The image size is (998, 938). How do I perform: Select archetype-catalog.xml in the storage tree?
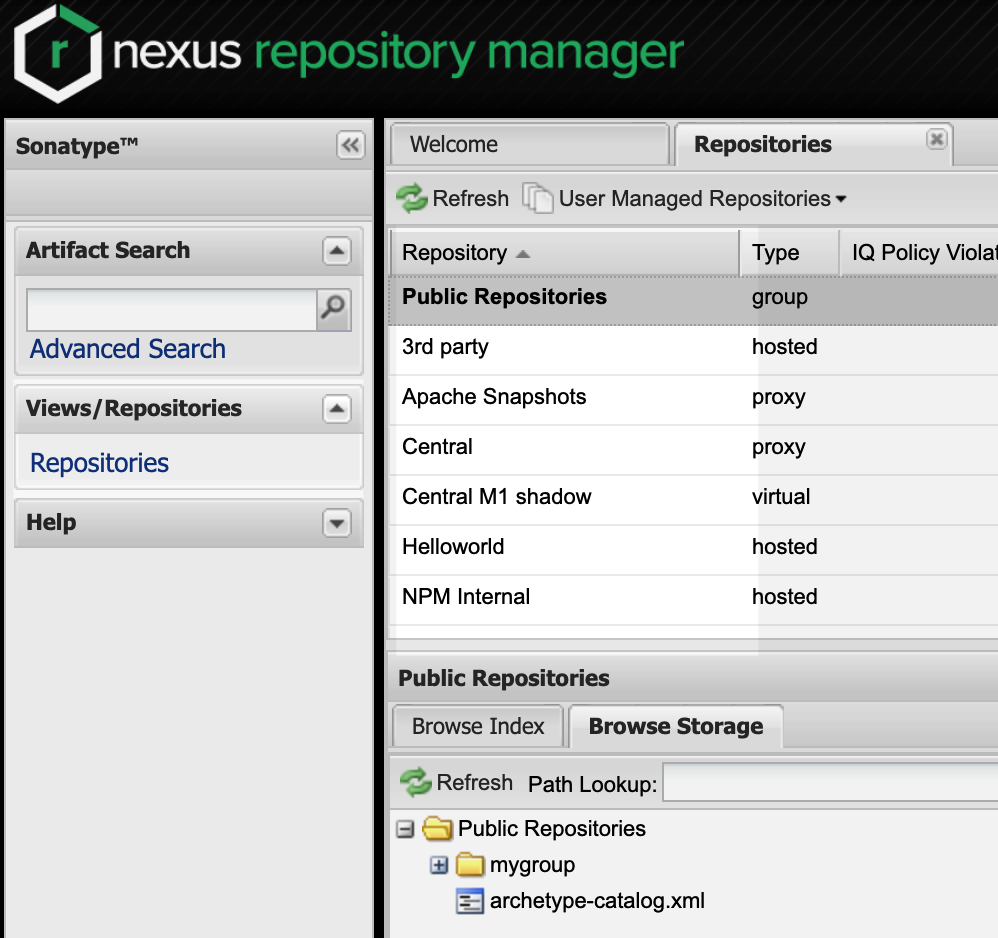[x=597, y=901]
